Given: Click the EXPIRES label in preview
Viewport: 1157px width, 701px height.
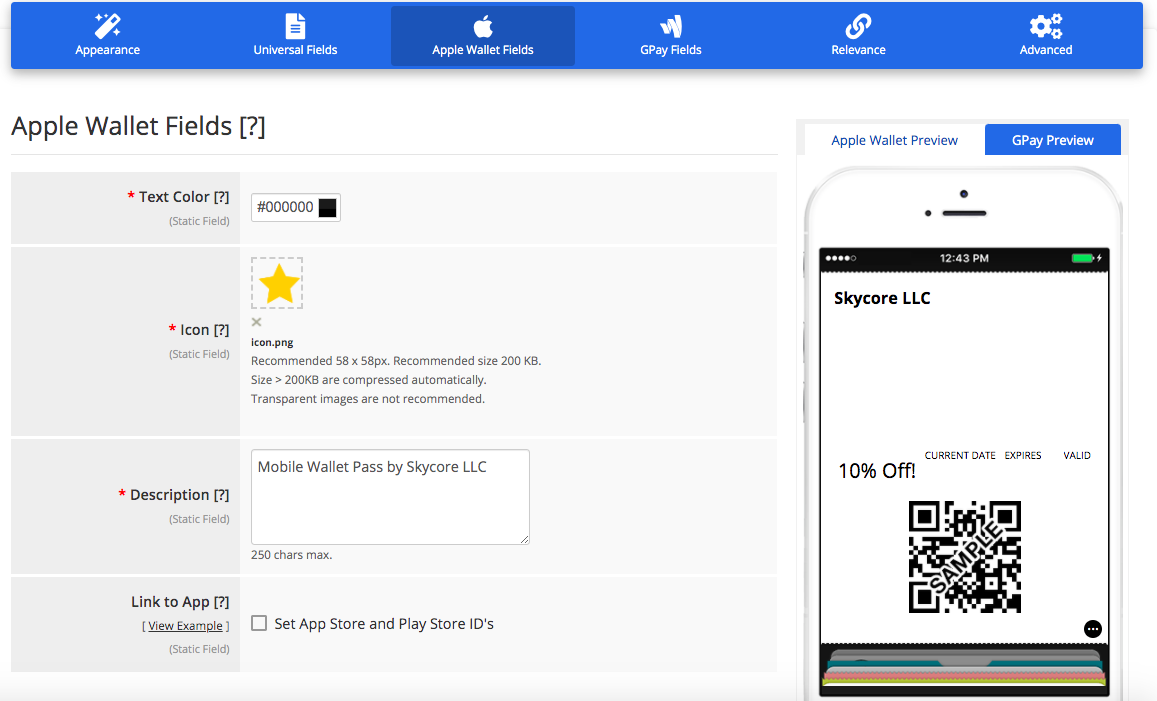Looking at the screenshot, I should pyautogui.click(x=1023, y=455).
